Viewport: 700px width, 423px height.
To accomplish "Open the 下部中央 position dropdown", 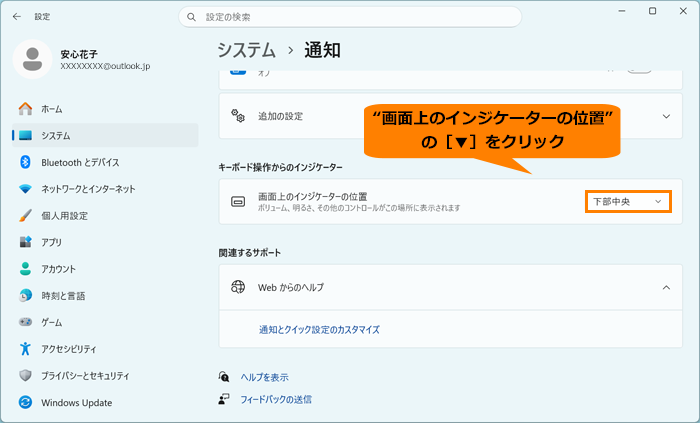I will tap(628, 202).
